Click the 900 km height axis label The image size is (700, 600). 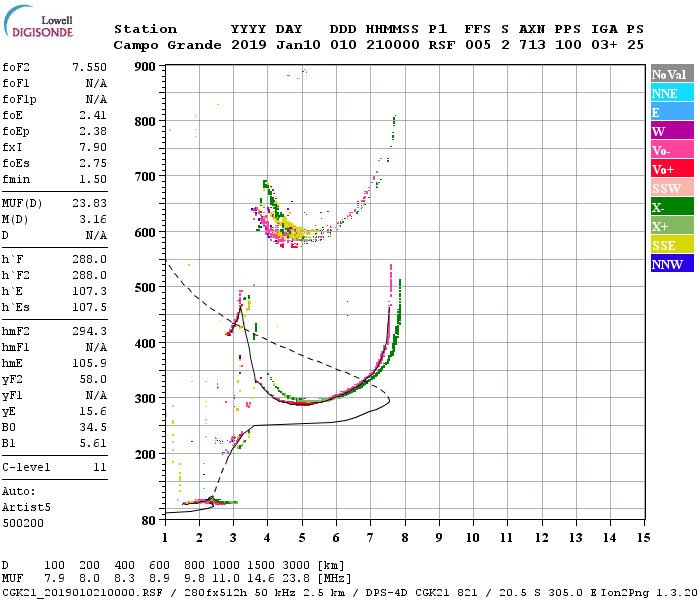point(145,67)
